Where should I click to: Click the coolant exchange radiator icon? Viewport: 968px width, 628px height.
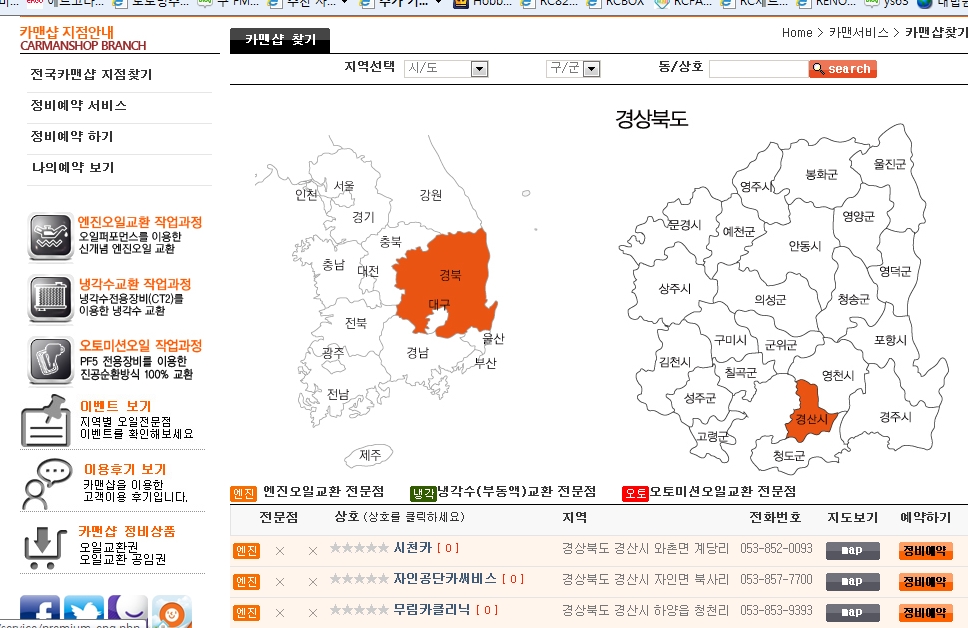[50, 298]
